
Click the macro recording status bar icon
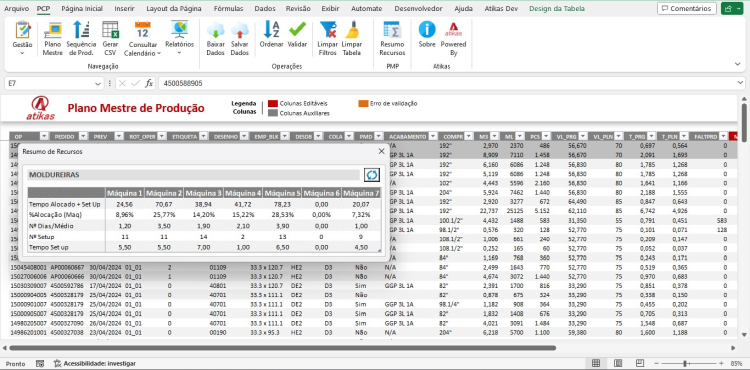click(40, 363)
